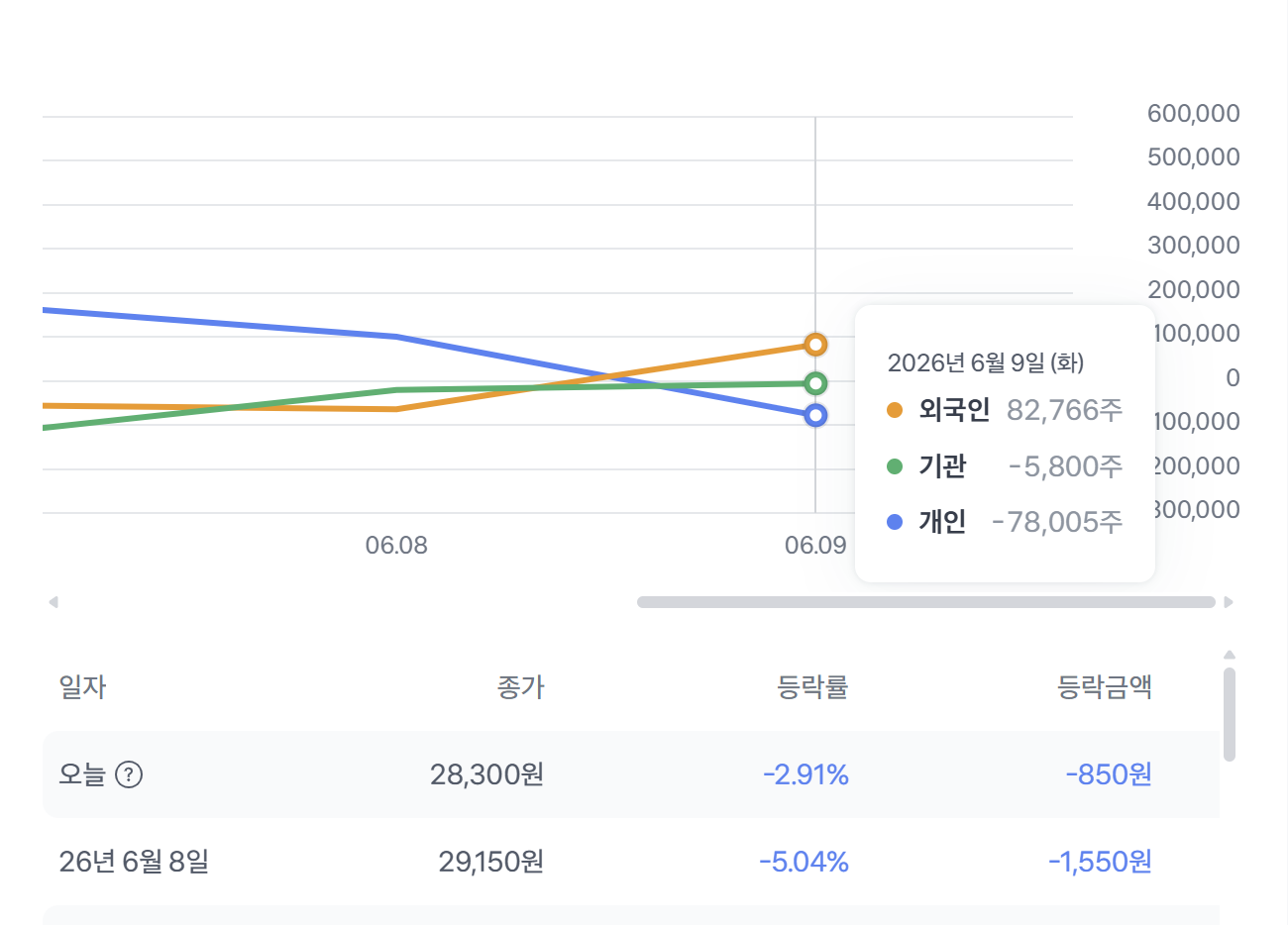Viewport: 1288px width, 925px height.
Task: Click the 종가 column header
Action: 520,687
